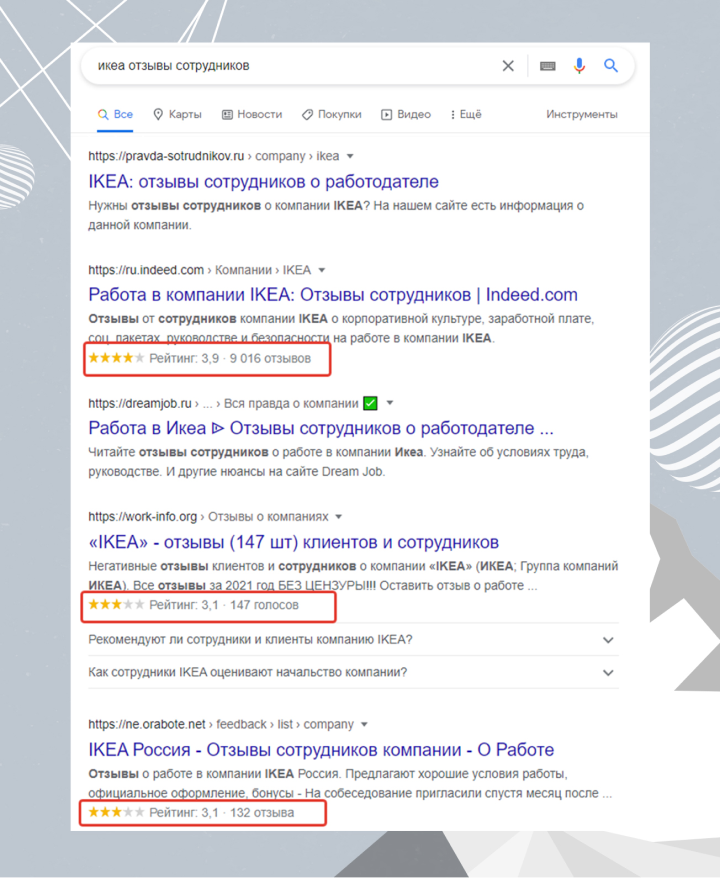The width and height of the screenshot is (720, 878).
Task: Clear the search query with the X icon
Action: coord(508,66)
